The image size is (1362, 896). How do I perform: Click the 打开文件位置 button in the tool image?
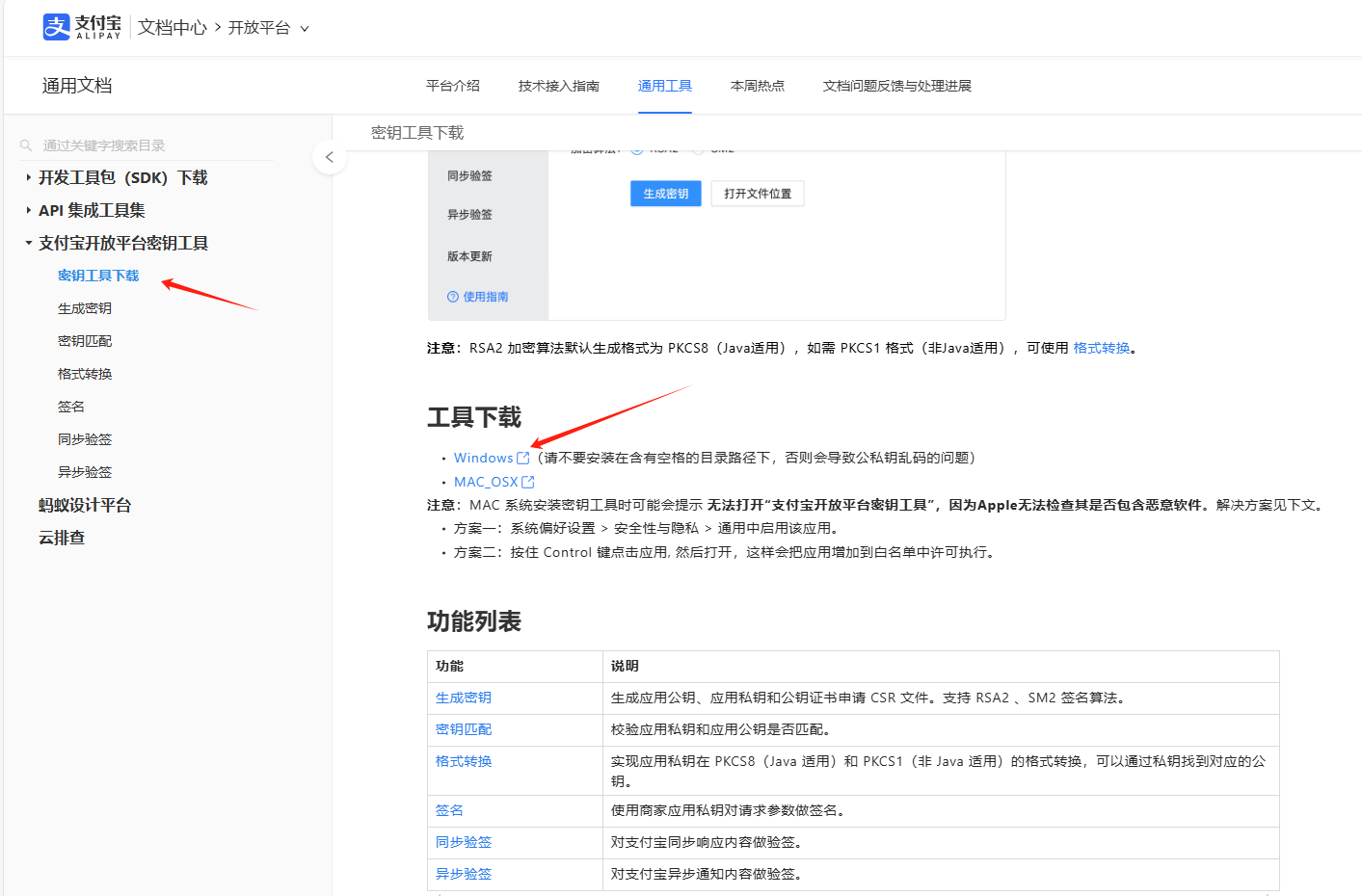click(758, 194)
